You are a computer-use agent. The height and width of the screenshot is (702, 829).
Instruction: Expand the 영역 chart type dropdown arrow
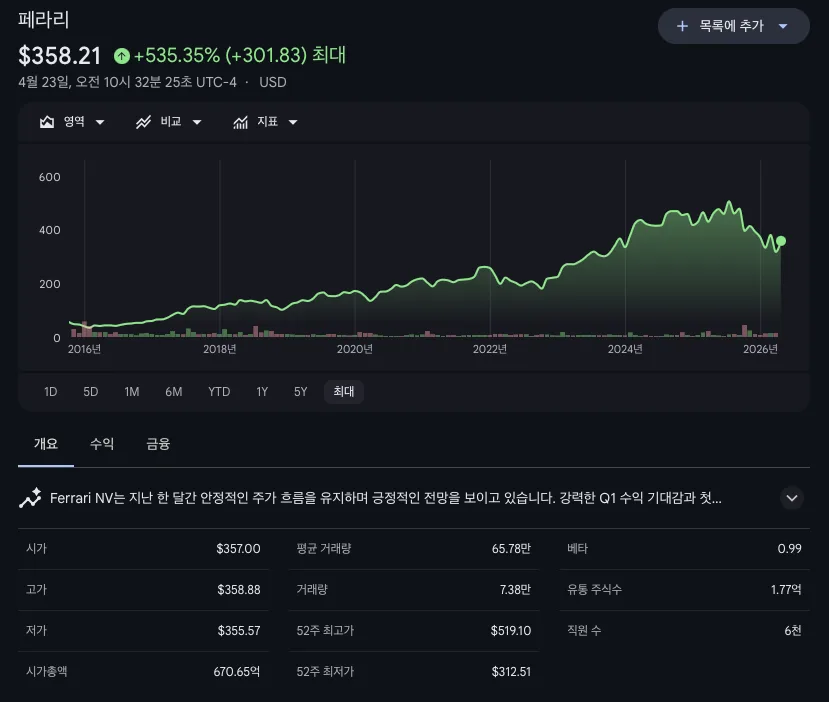(99, 122)
